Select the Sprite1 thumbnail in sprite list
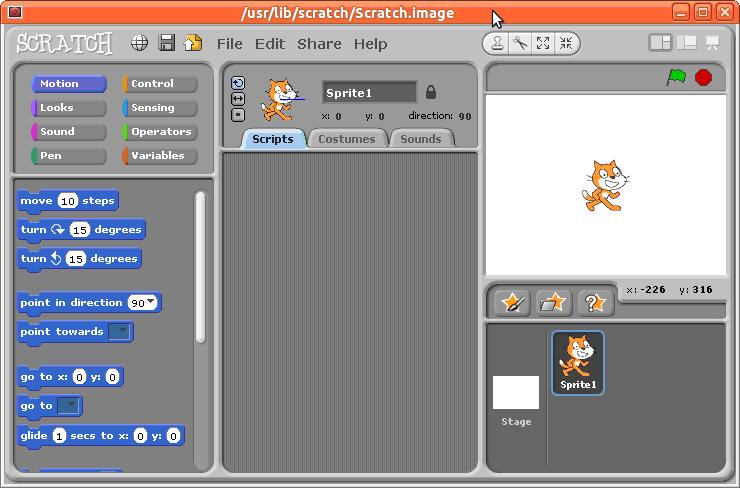 (578, 362)
